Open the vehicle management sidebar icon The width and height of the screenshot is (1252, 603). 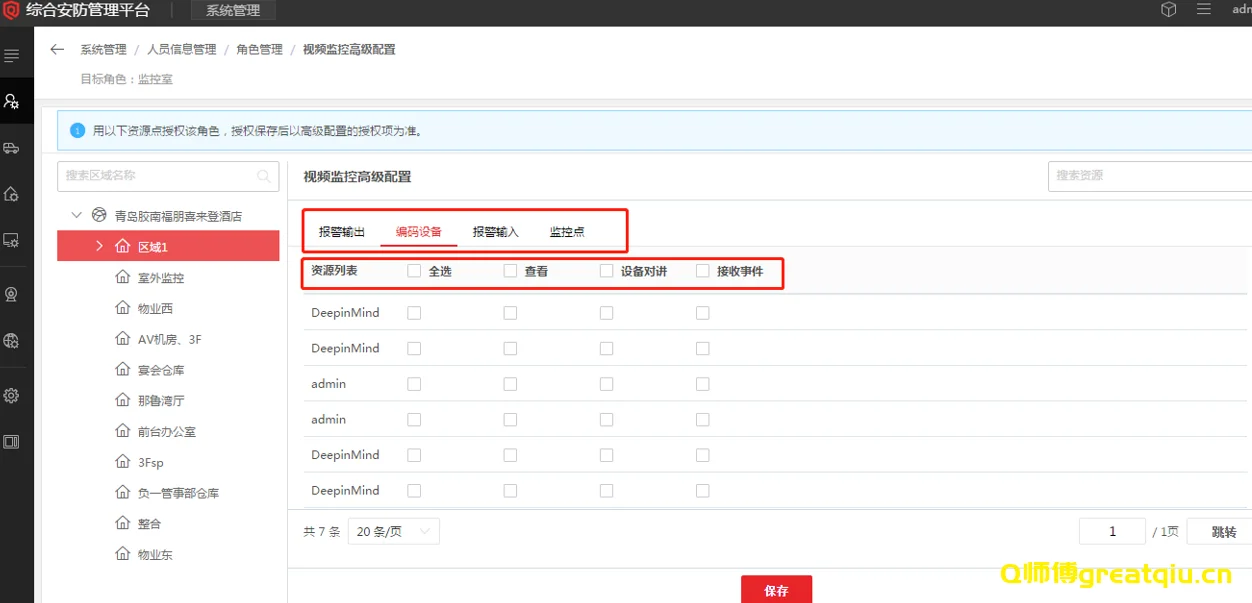coord(12,148)
